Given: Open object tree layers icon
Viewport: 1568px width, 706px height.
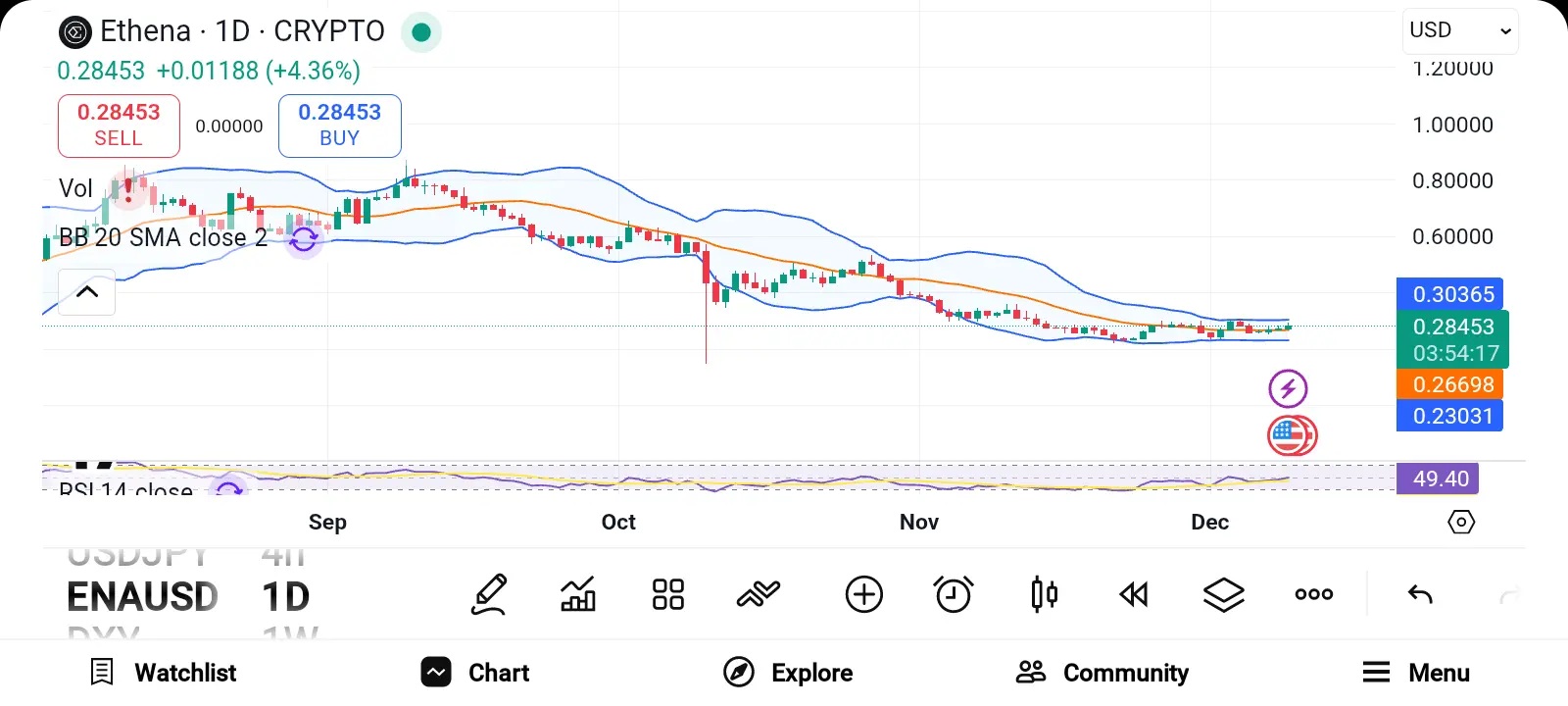Looking at the screenshot, I should coord(1223,594).
